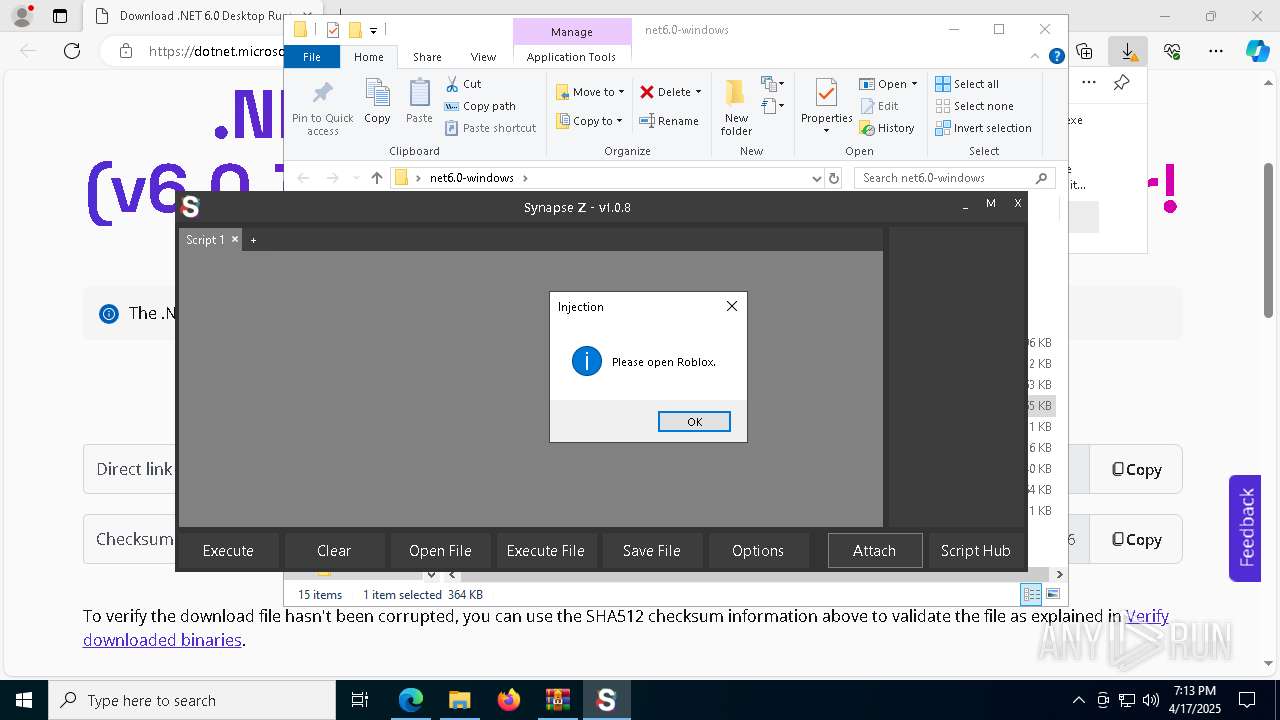Collapse the Explorer ribbon chevron
The height and width of the screenshot is (720, 1280).
point(1037,57)
